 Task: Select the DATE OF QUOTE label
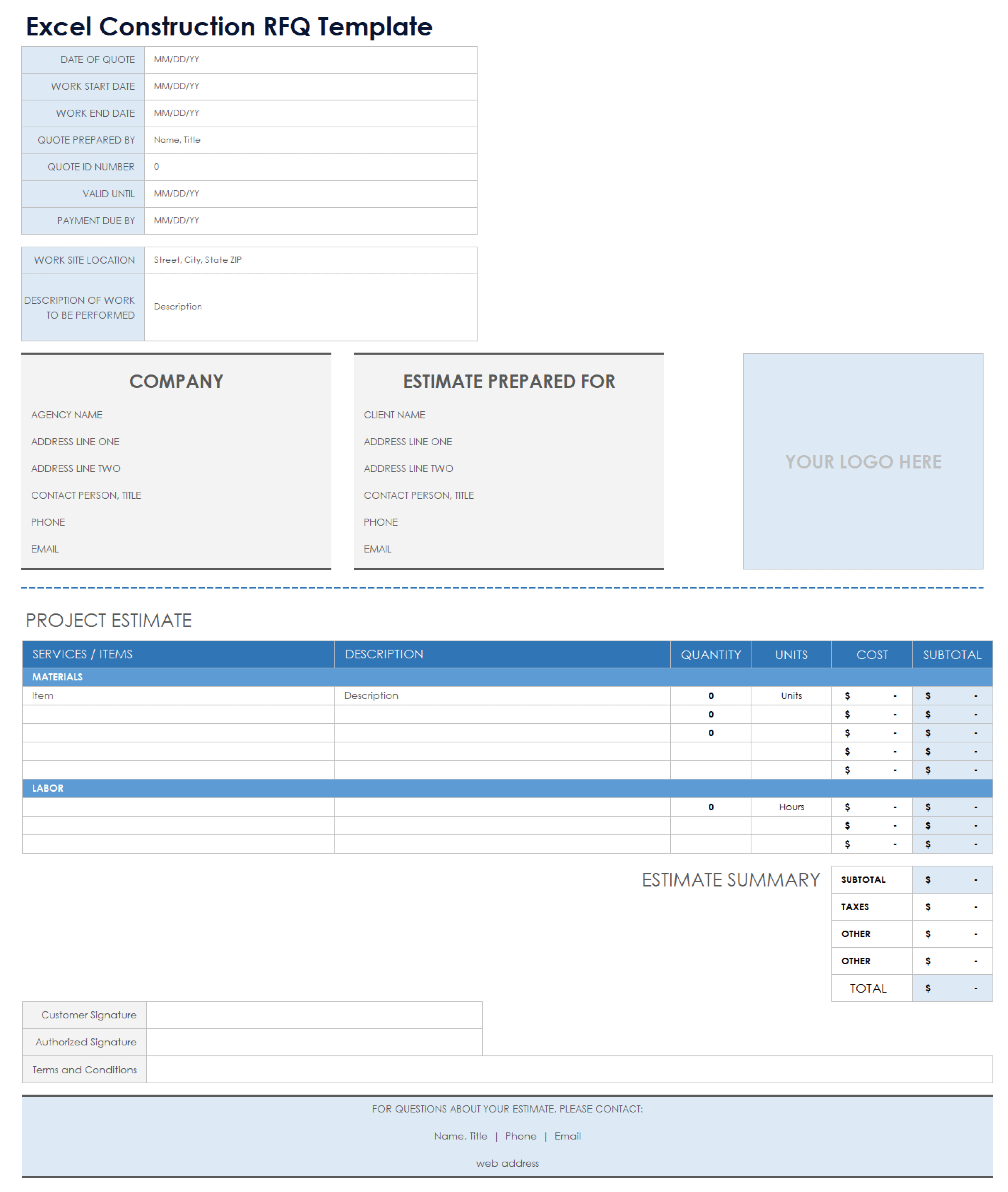click(98, 60)
